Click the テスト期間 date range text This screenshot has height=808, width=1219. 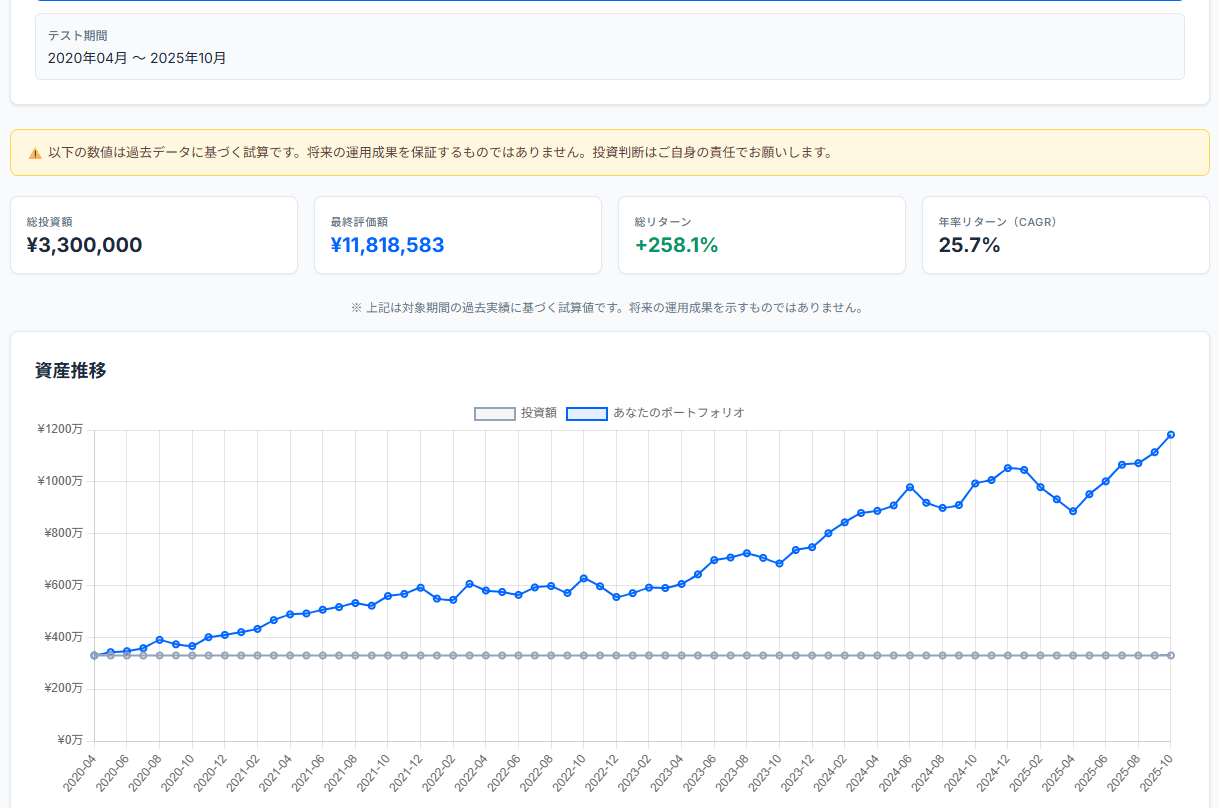pos(135,58)
